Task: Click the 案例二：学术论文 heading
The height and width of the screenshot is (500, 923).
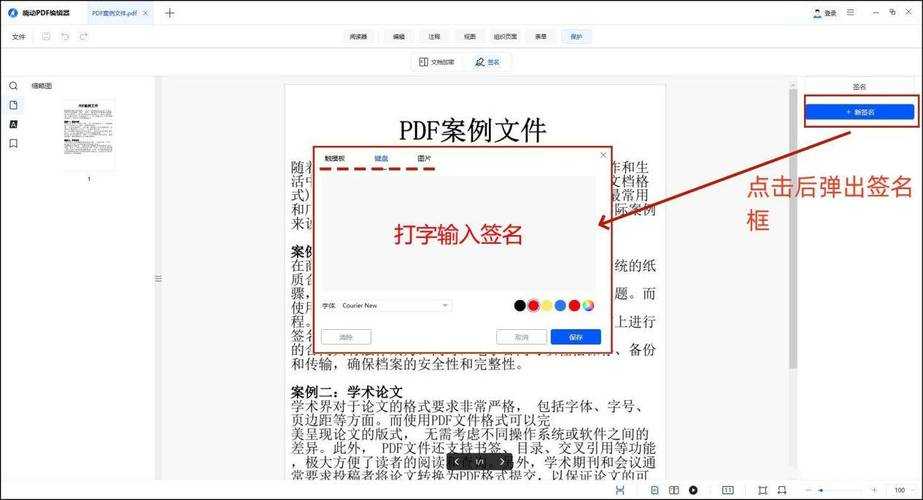Action: (x=347, y=392)
